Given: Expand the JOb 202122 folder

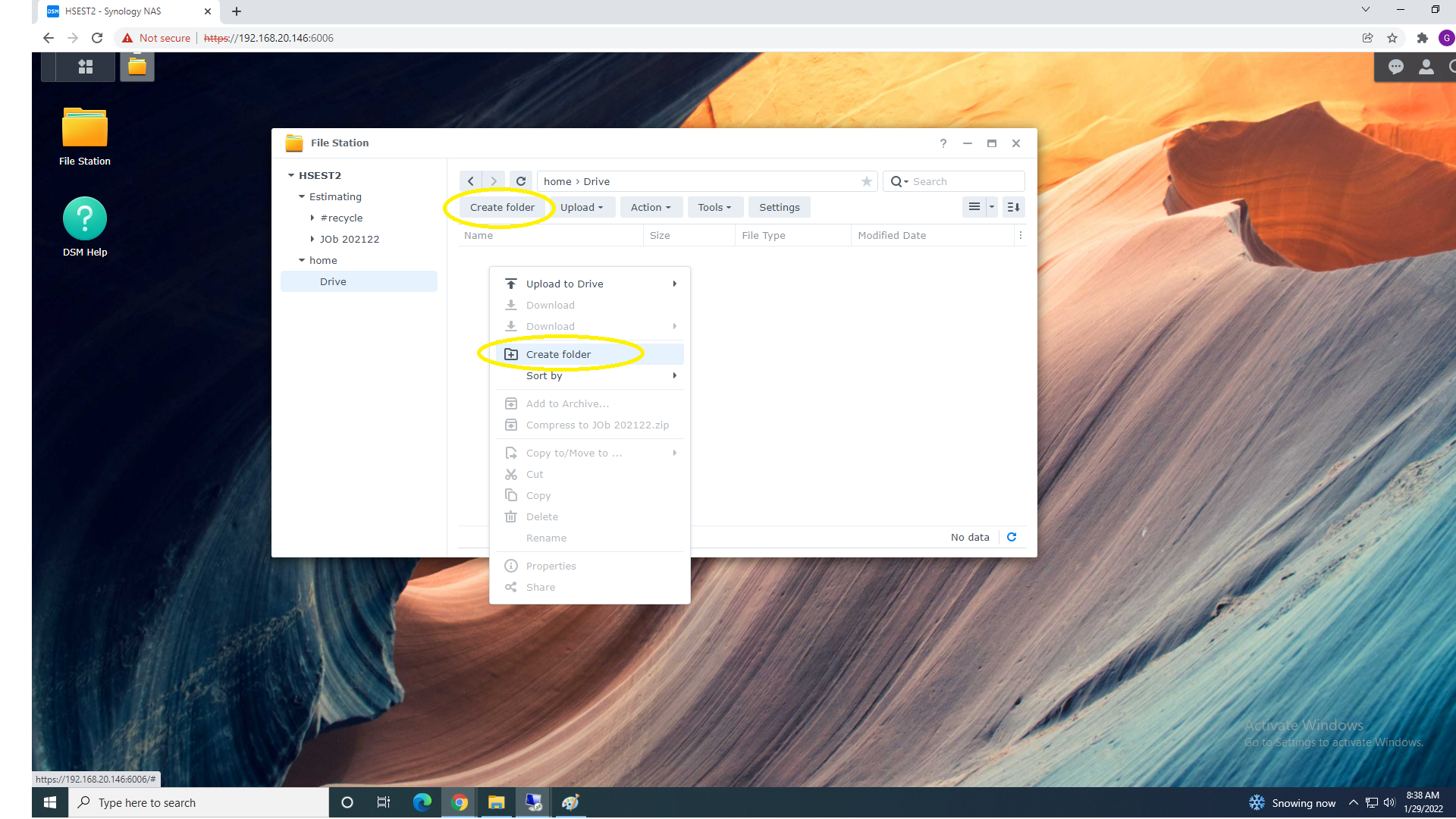Looking at the screenshot, I should (x=312, y=239).
